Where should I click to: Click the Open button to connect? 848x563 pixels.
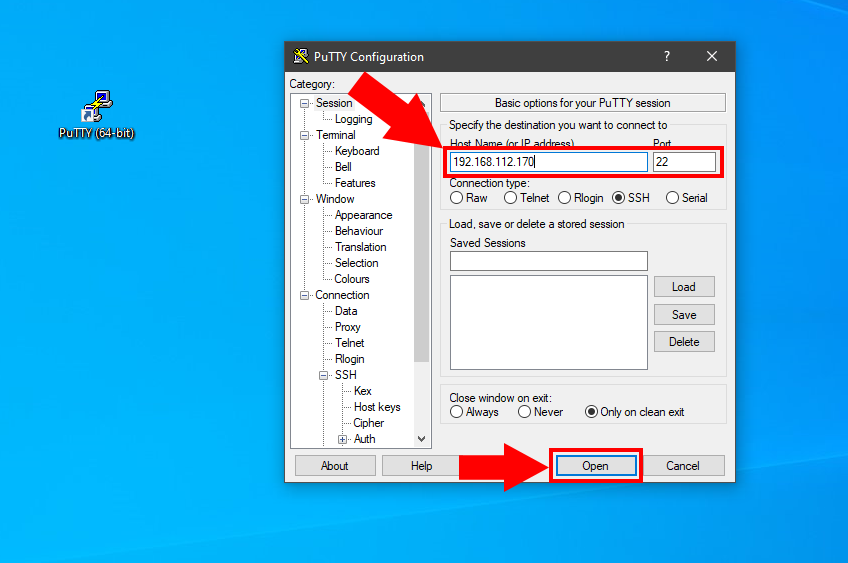595,466
